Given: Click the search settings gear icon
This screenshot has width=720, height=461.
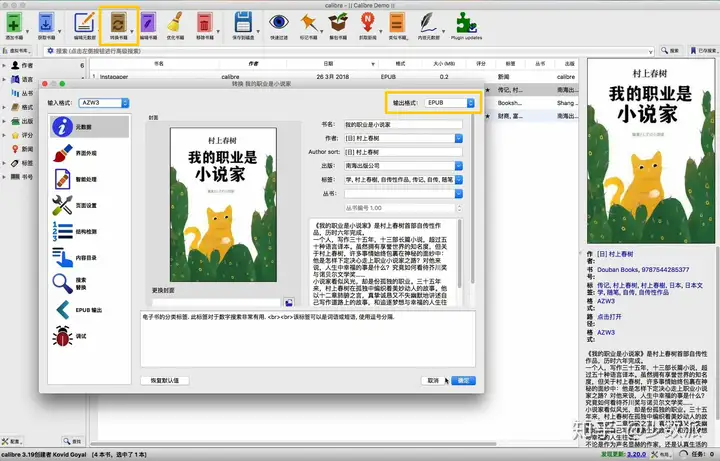Looking at the screenshot, I should pos(50,51).
